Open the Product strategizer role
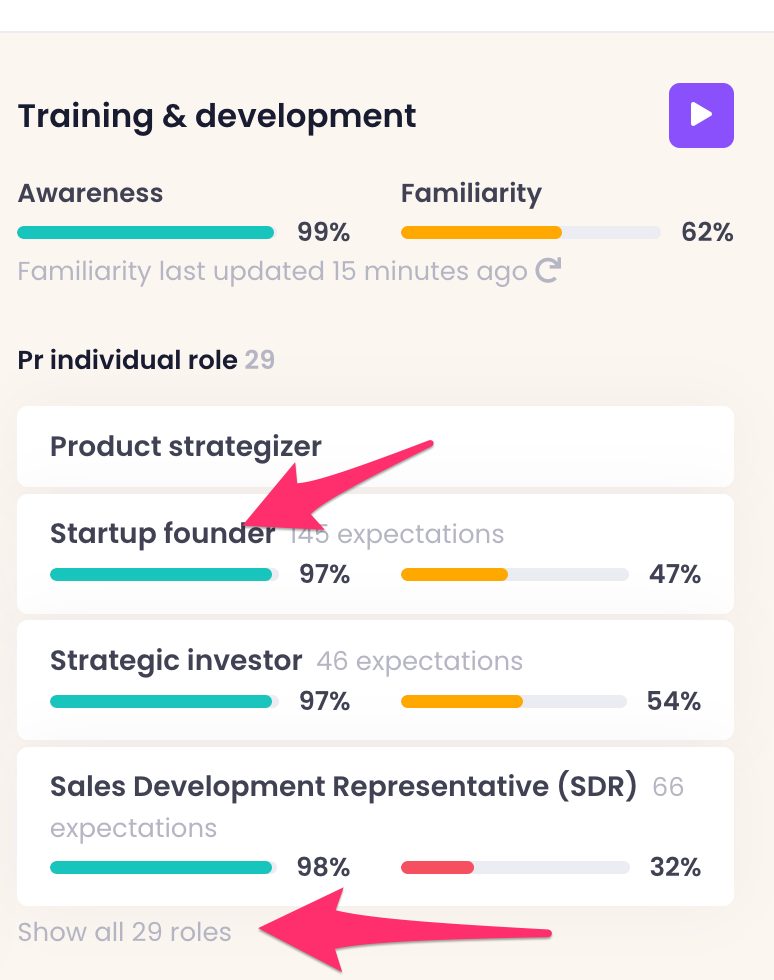The width and height of the screenshot is (774, 980). [x=186, y=446]
